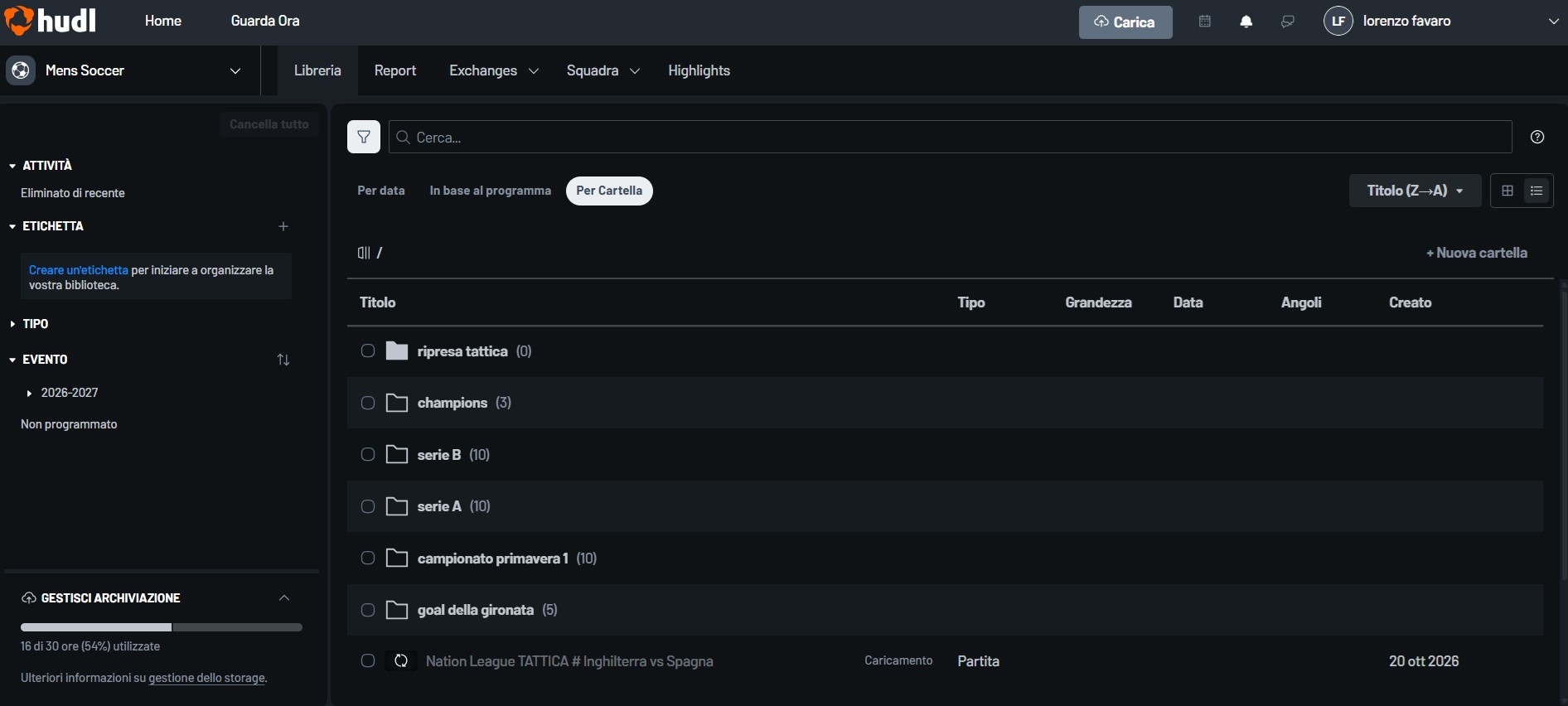1568x706 pixels.
Task: Click the library root breadcrumb icon
Action: coord(364,253)
